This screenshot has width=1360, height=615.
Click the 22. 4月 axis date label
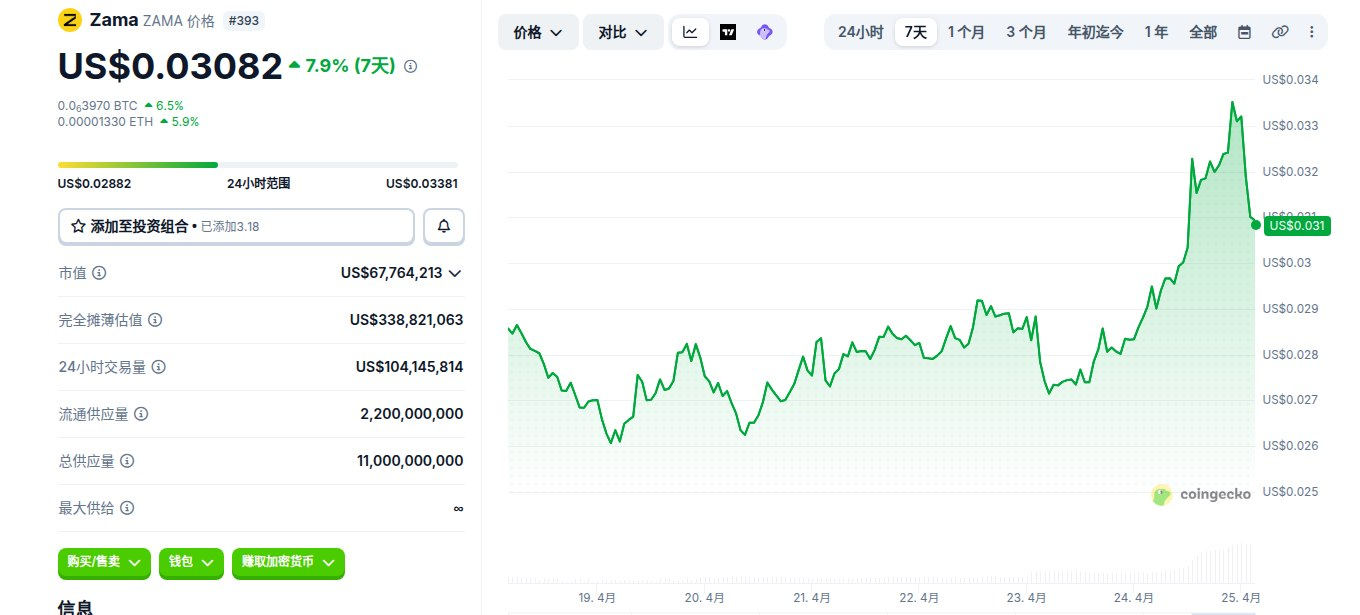918,598
